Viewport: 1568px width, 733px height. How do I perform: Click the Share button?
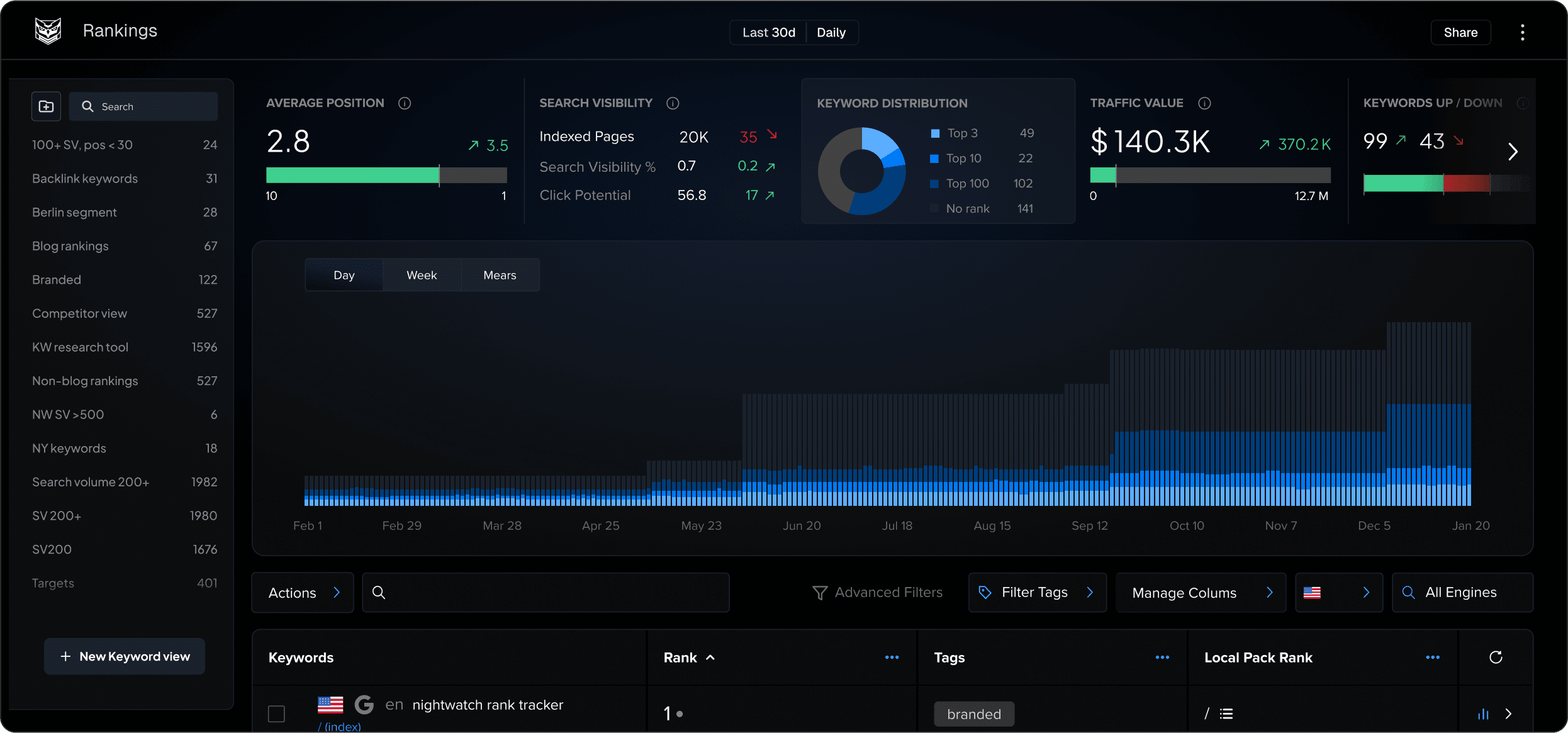pos(1460,33)
